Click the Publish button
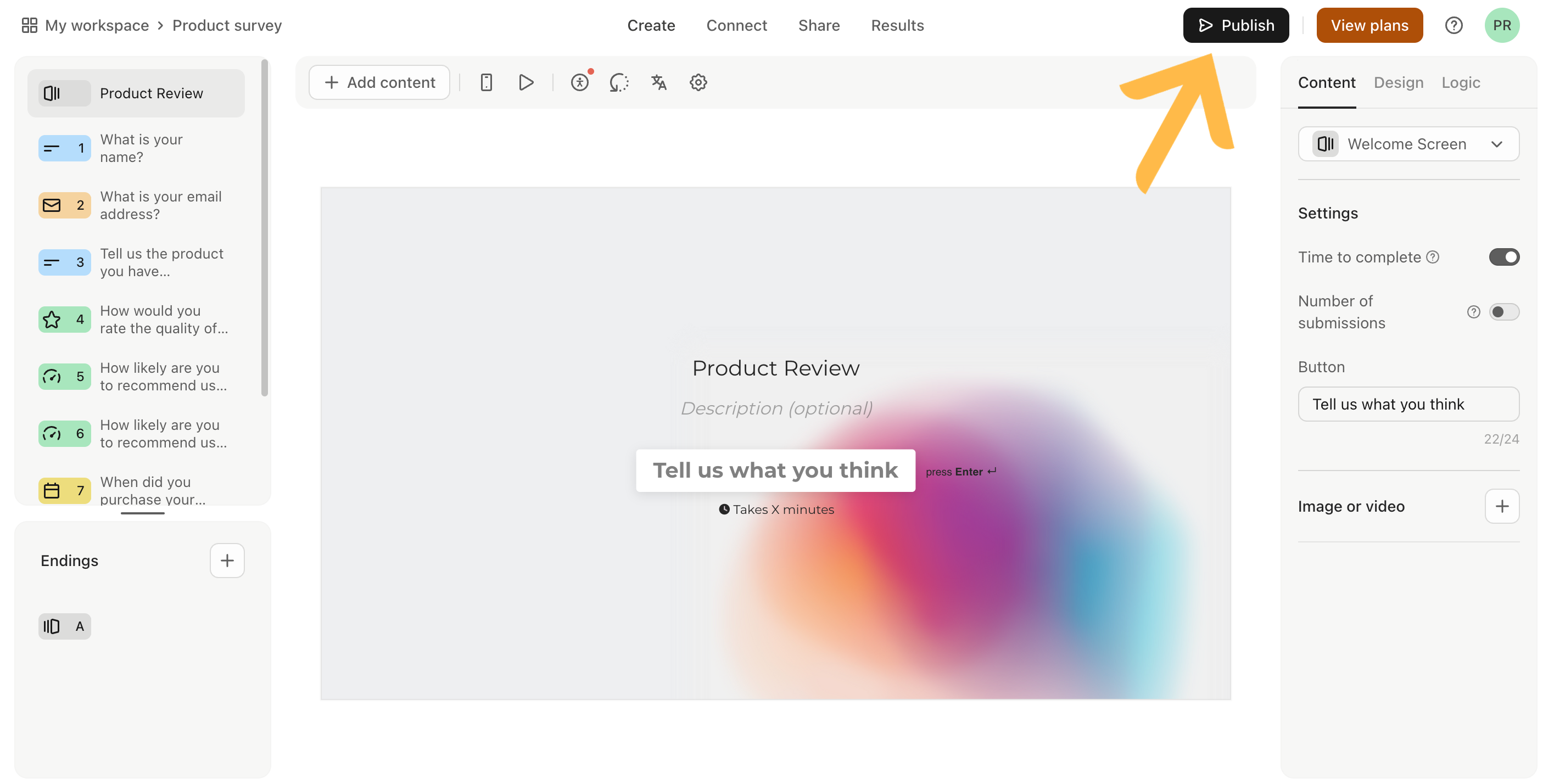 [x=1236, y=25]
